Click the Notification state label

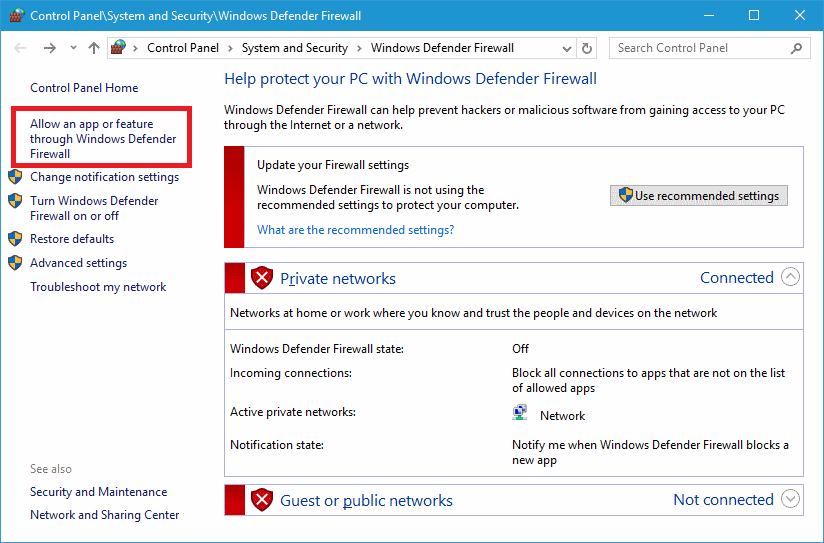277,445
